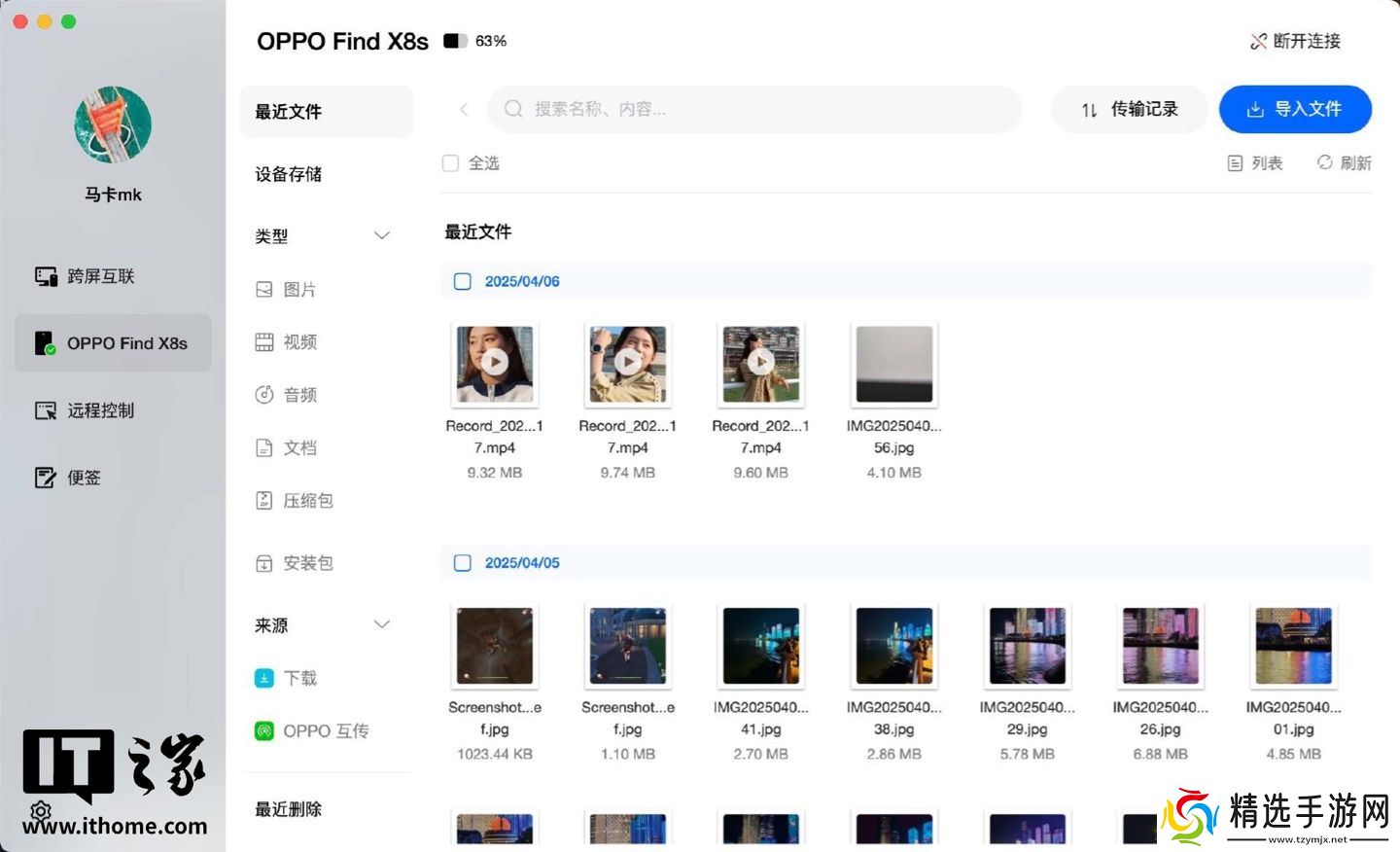Show files from OPPO 互传 source
Image resolution: width=1400 pixels, height=852 pixels.
point(325,731)
